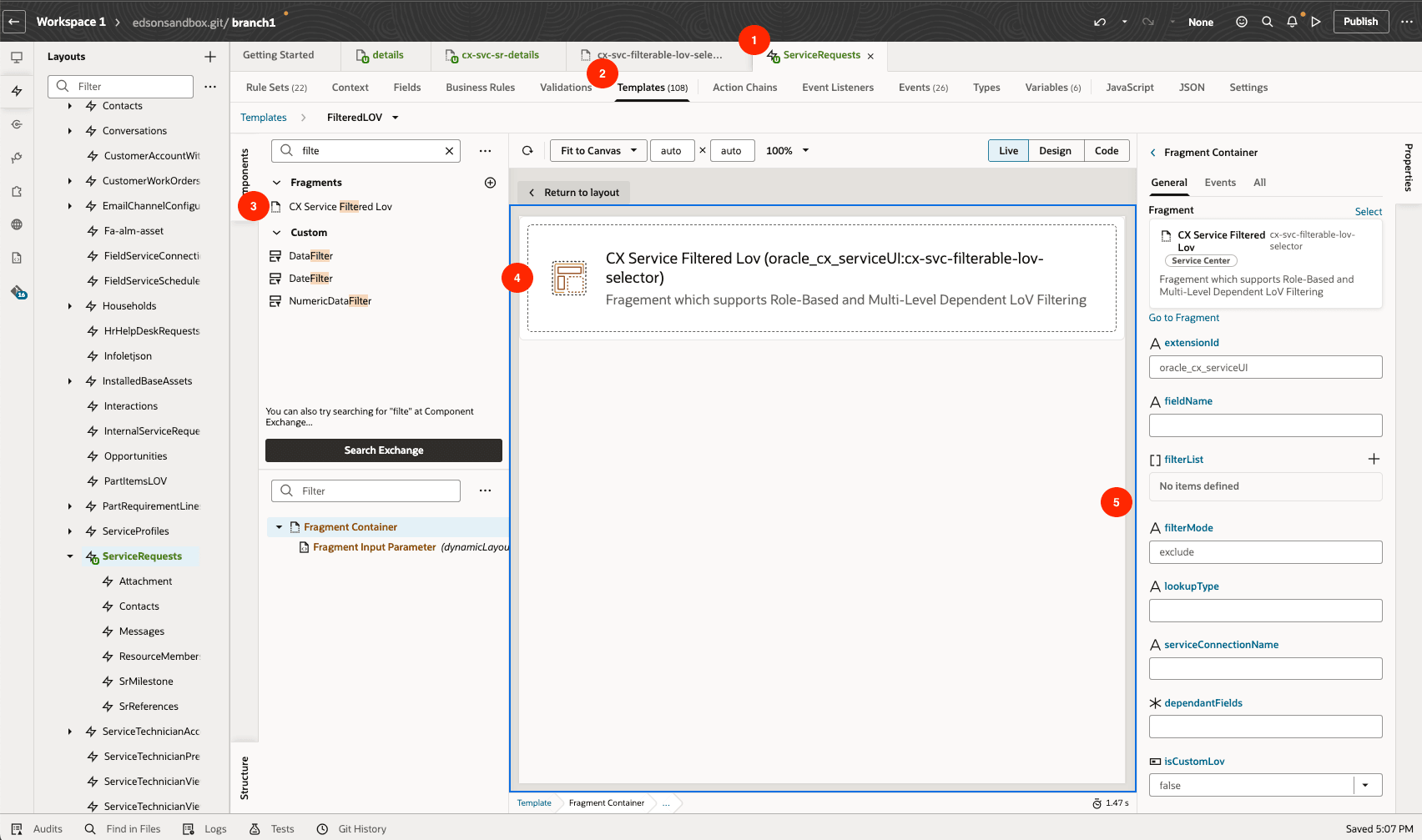
Task: Open the header overflow menu next to Publish
Action: pyautogui.click(x=1405, y=22)
